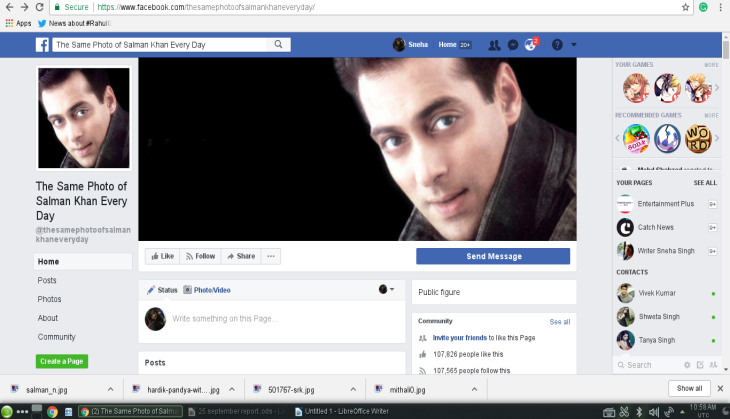Click the green Chrome extension icon
730x419 pixels.
pyautogui.click(x=703, y=7)
